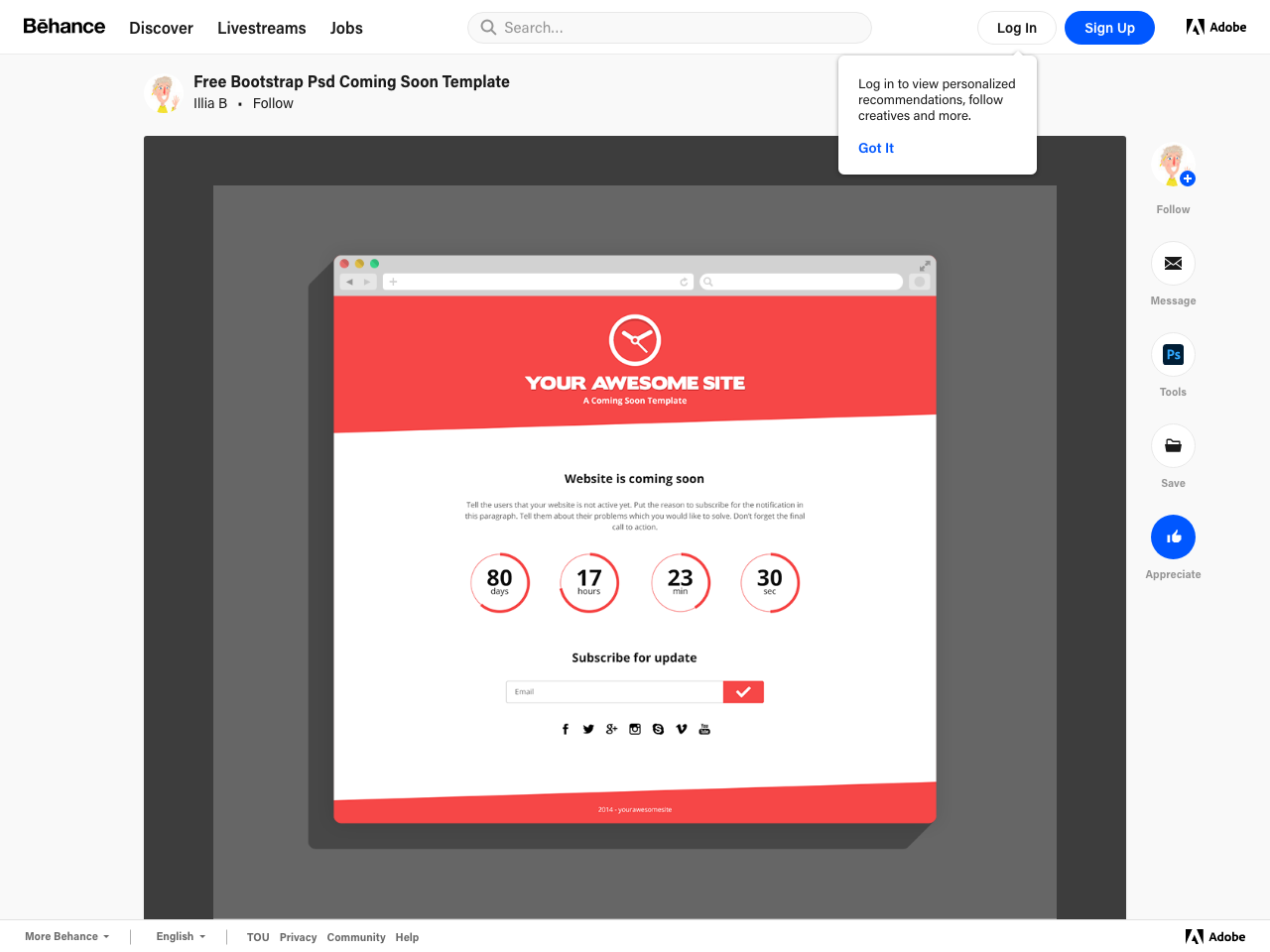Select the Photoshop tools icon in sidebar

(x=1173, y=354)
